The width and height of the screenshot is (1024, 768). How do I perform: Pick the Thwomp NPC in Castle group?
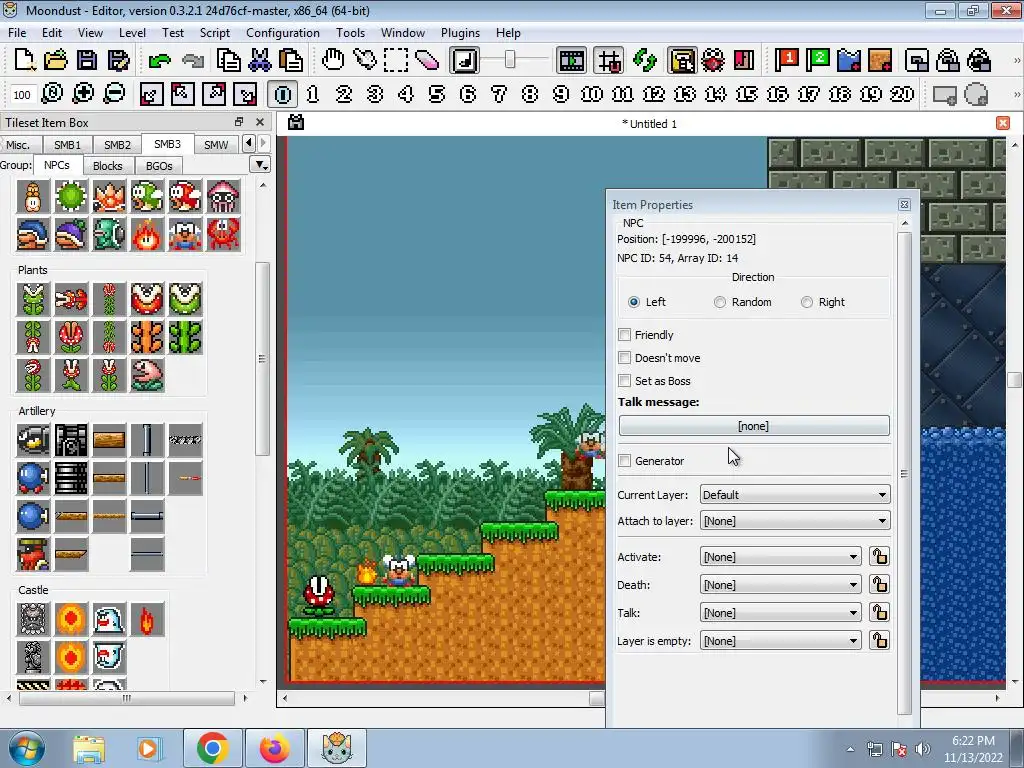33,619
